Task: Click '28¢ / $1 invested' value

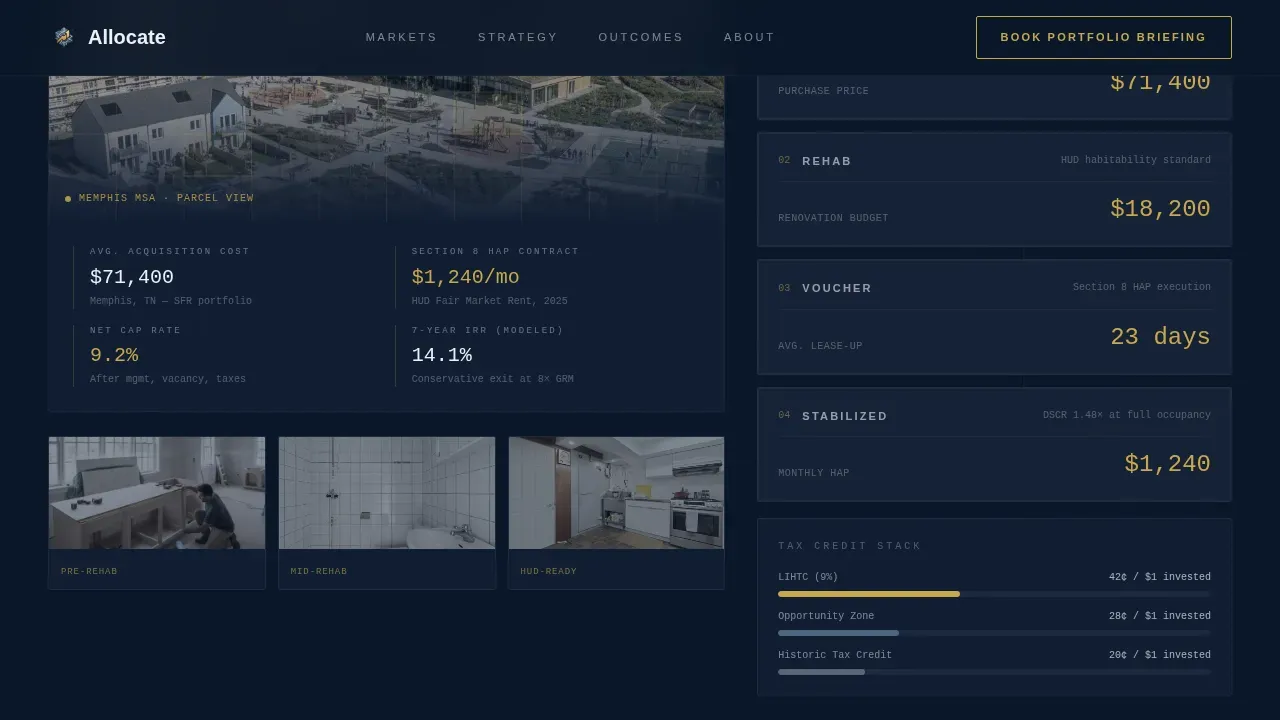Action: (x=1160, y=616)
